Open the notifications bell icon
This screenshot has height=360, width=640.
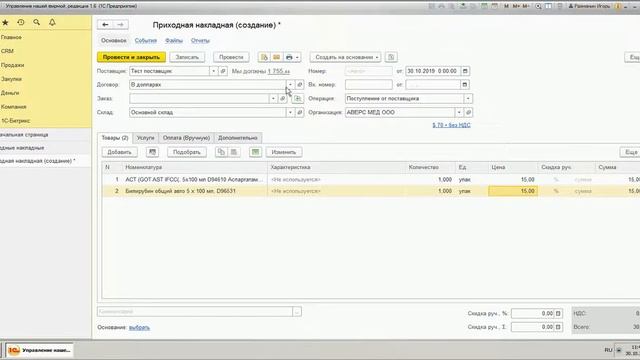point(52,22)
